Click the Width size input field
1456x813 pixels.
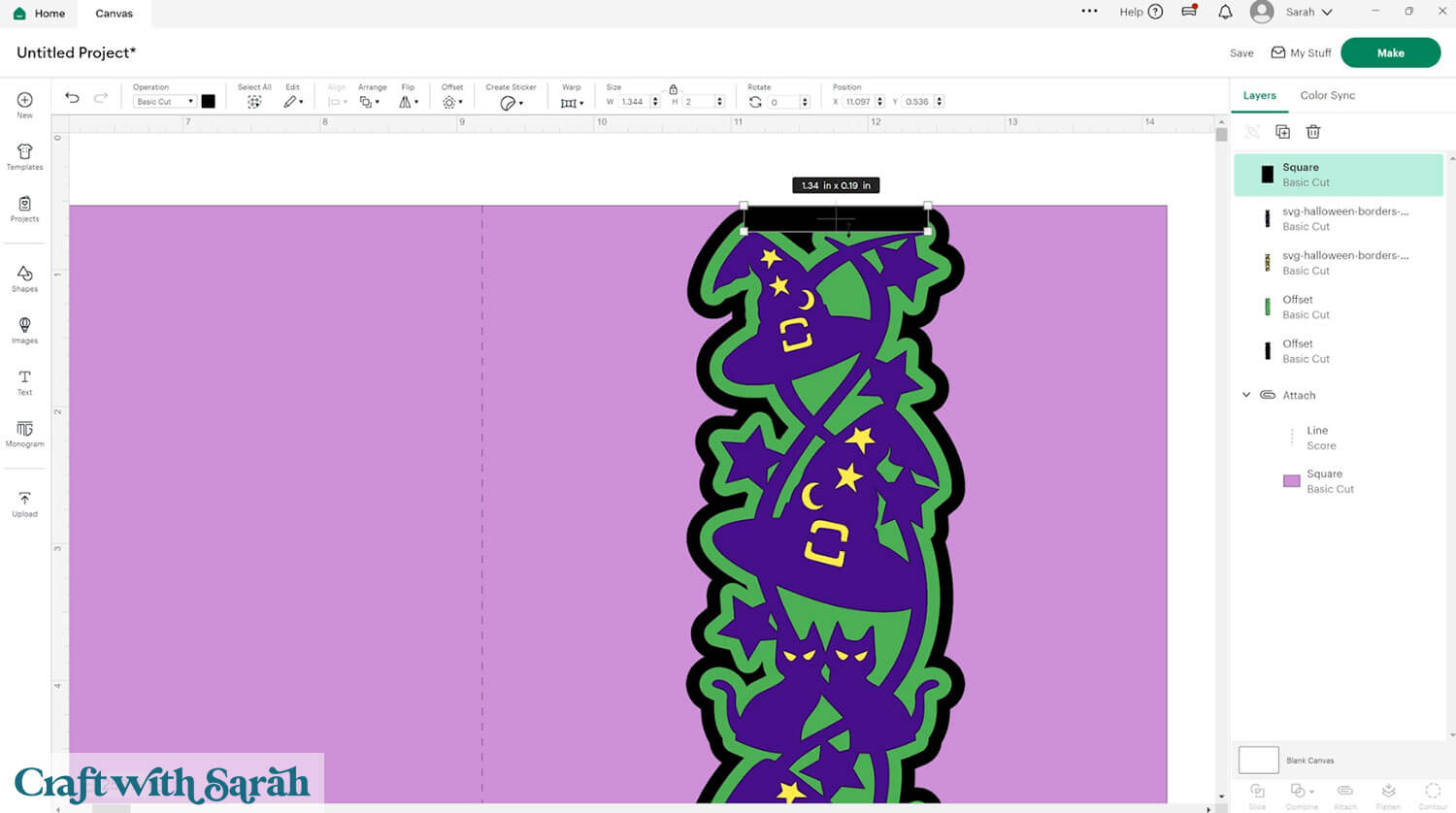tap(633, 102)
